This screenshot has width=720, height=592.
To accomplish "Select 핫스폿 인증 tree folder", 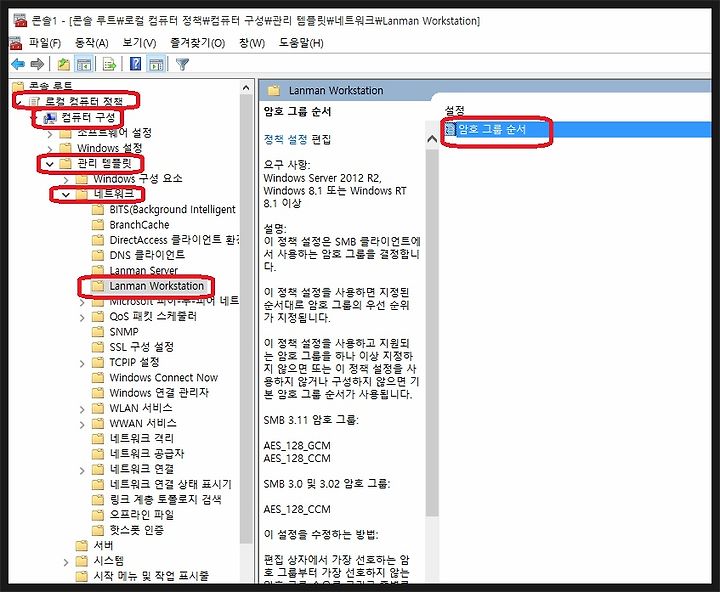I will pos(136,530).
